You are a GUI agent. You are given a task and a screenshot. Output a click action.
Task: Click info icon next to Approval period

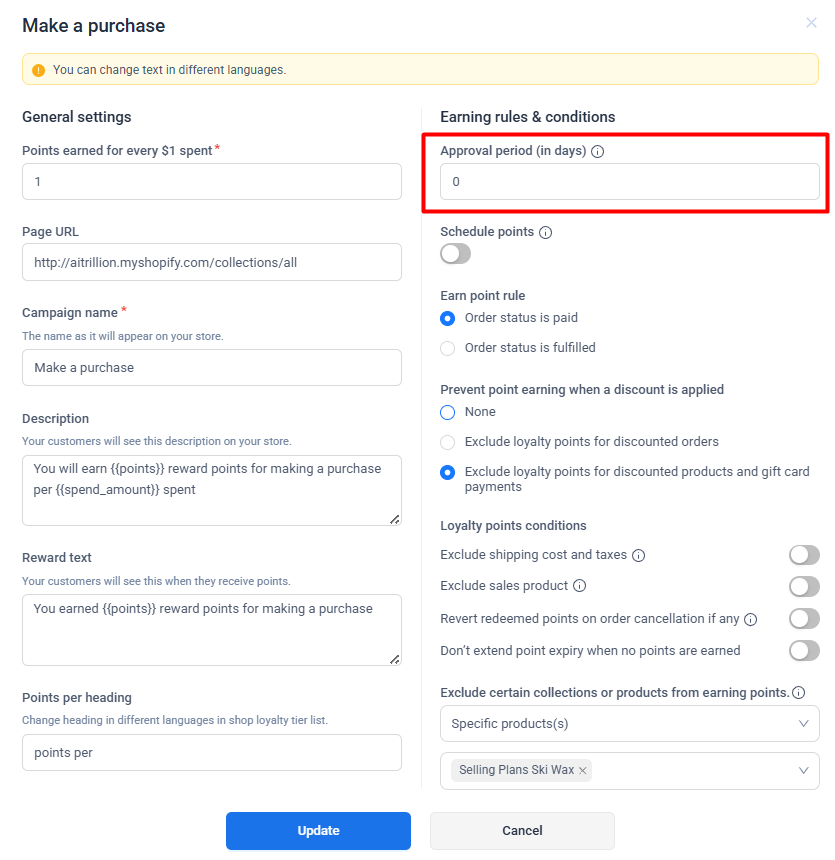(598, 152)
